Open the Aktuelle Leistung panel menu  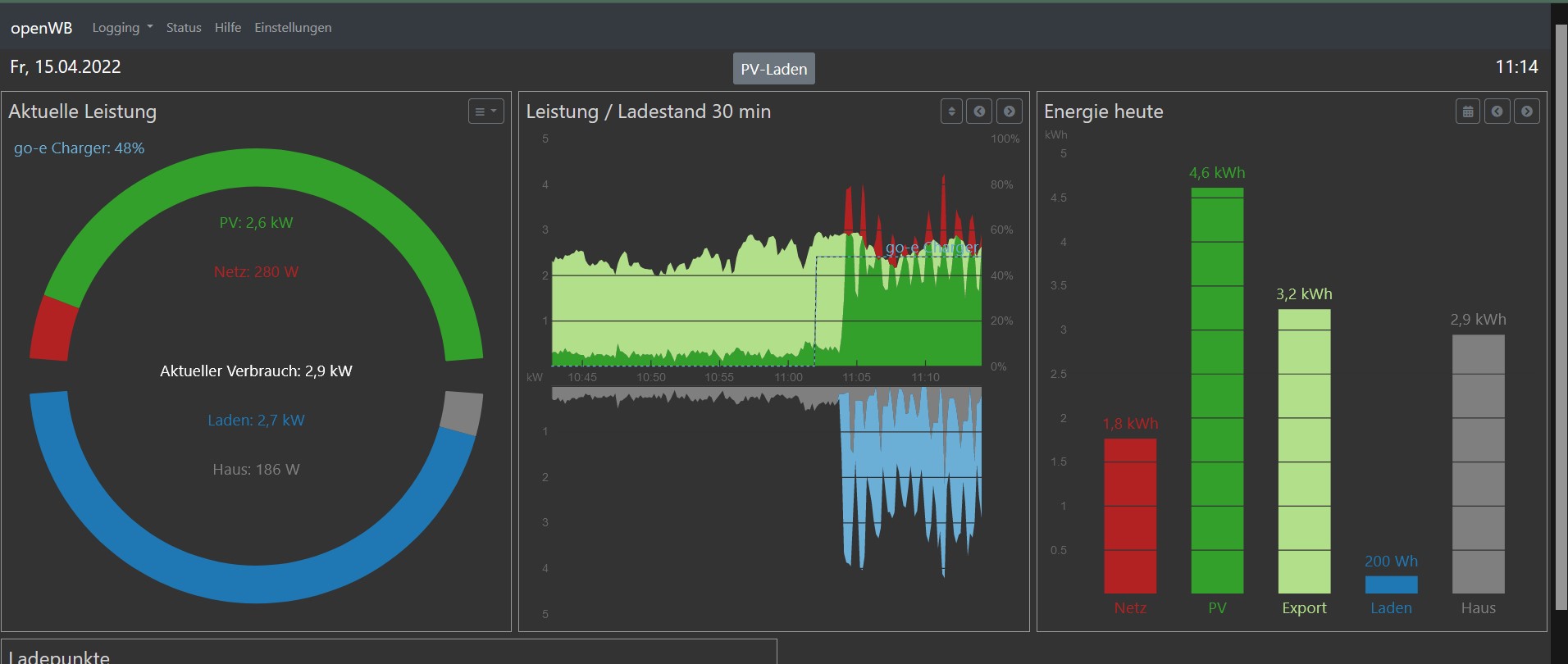coord(485,111)
